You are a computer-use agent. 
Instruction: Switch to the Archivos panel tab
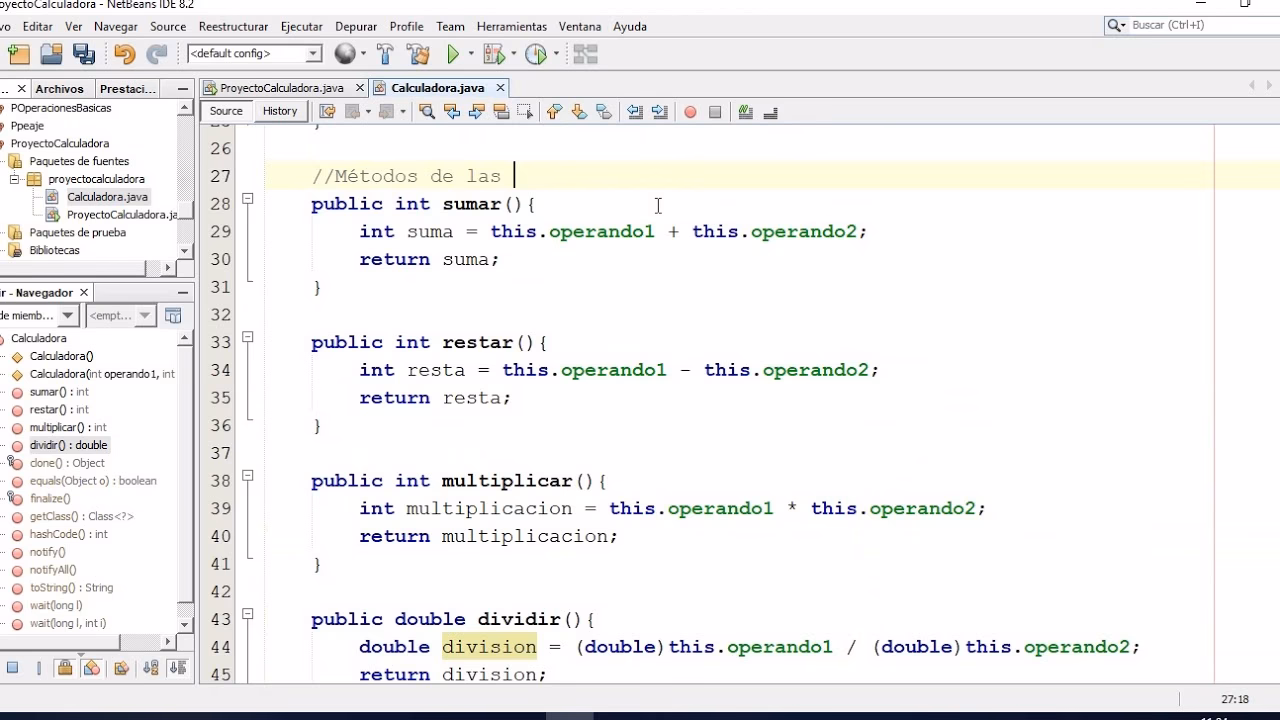click(59, 89)
